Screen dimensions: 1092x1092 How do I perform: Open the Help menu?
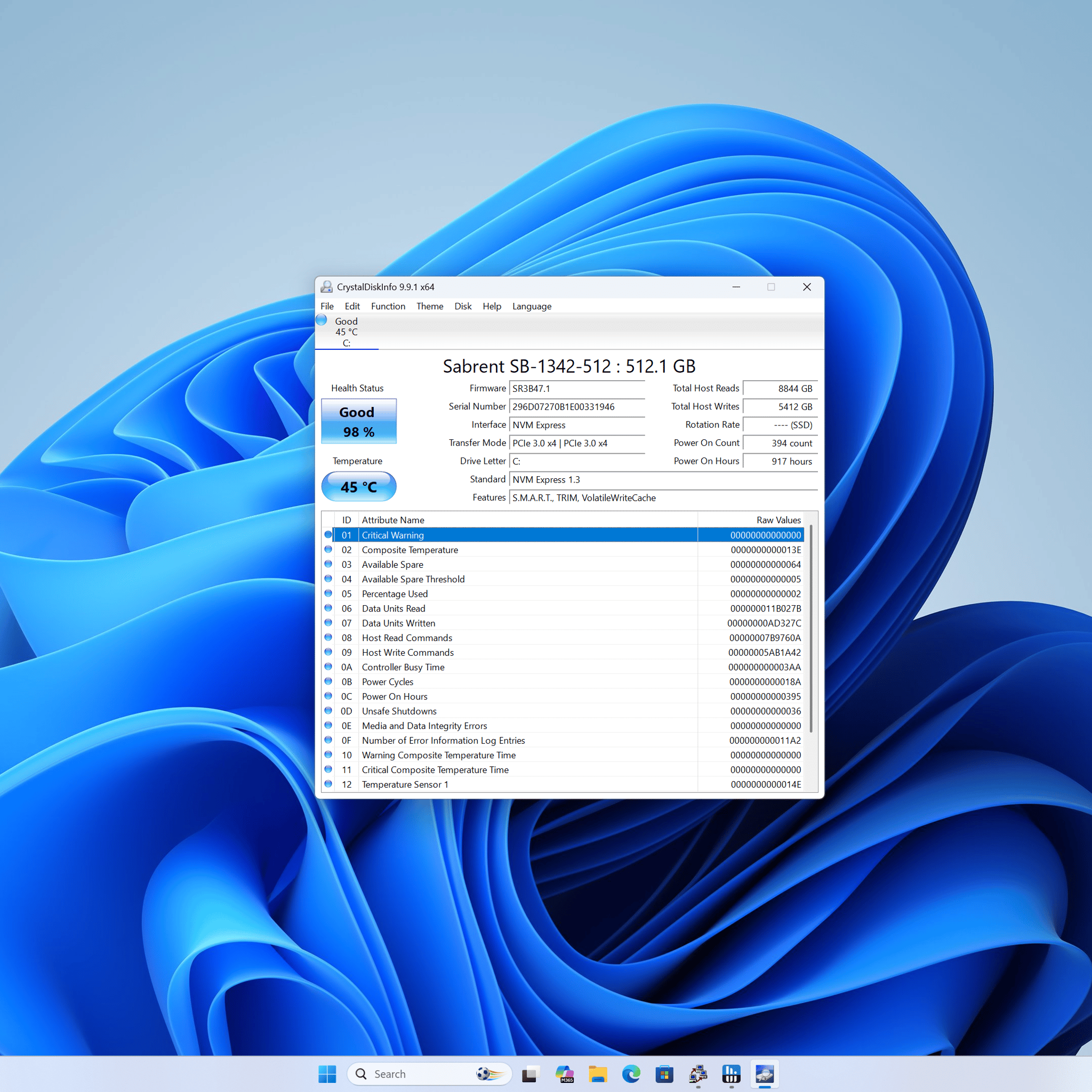[492, 307]
